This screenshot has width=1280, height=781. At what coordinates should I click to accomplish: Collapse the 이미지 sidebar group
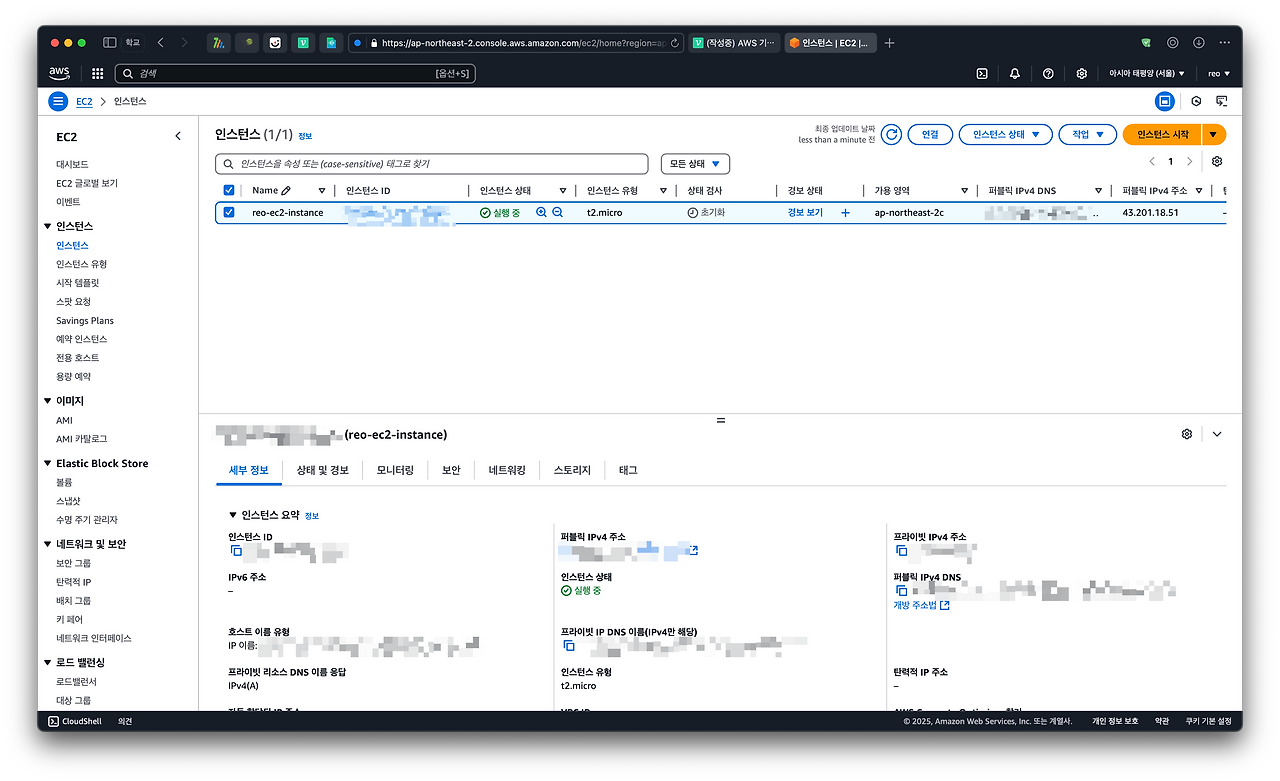pos(48,401)
